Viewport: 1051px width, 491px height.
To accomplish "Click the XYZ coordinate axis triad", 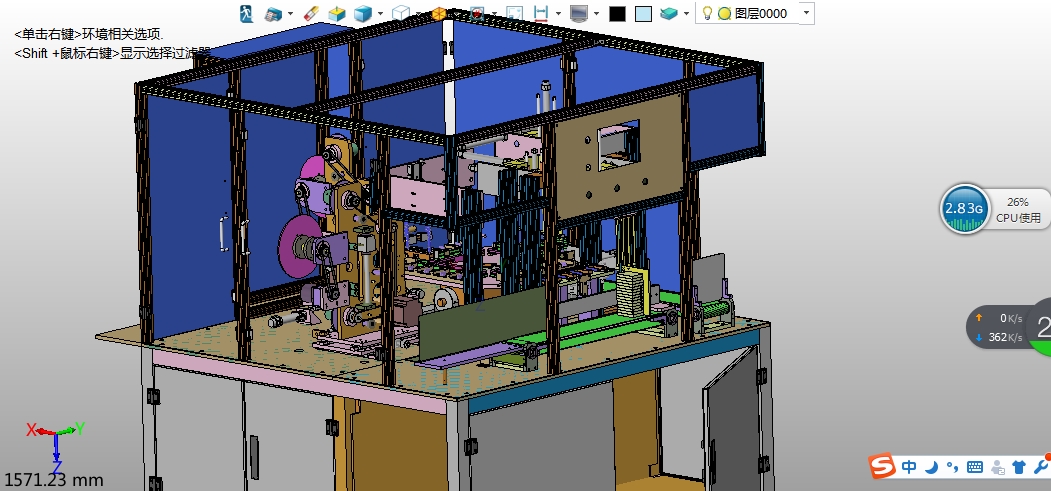I will [56, 445].
